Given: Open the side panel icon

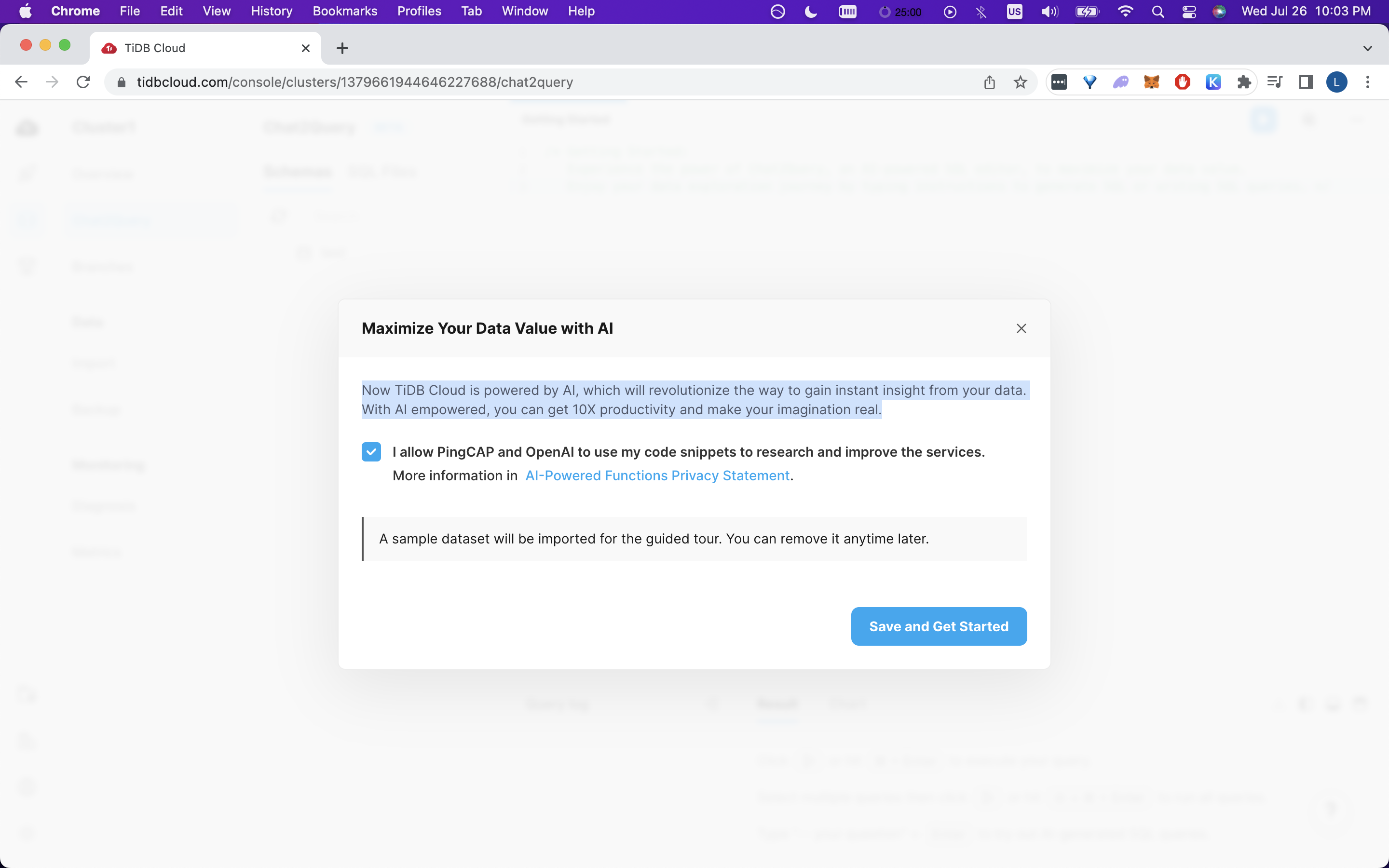Looking at the screenshot, I should (x=1306, y=82).
